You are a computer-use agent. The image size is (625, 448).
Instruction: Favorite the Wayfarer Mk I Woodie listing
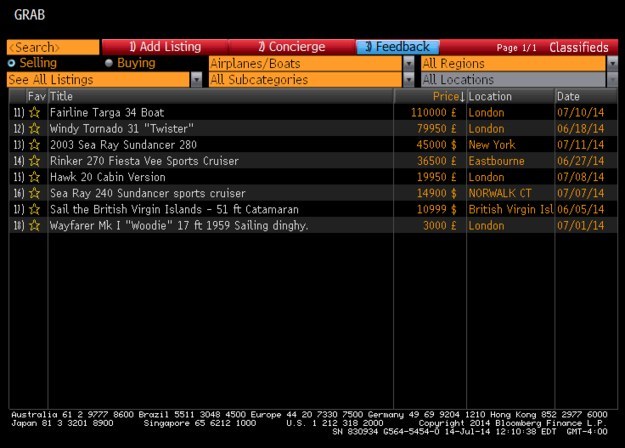click(x=34, y=225)
